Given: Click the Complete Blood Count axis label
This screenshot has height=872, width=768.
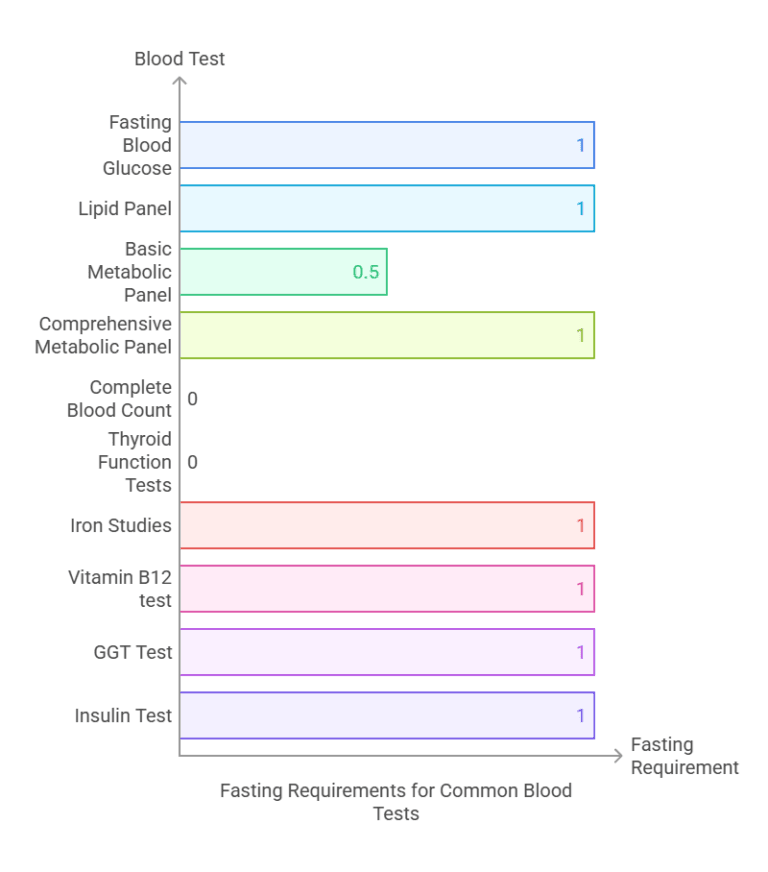Looking at the screenshot, I should coord(119,398).
